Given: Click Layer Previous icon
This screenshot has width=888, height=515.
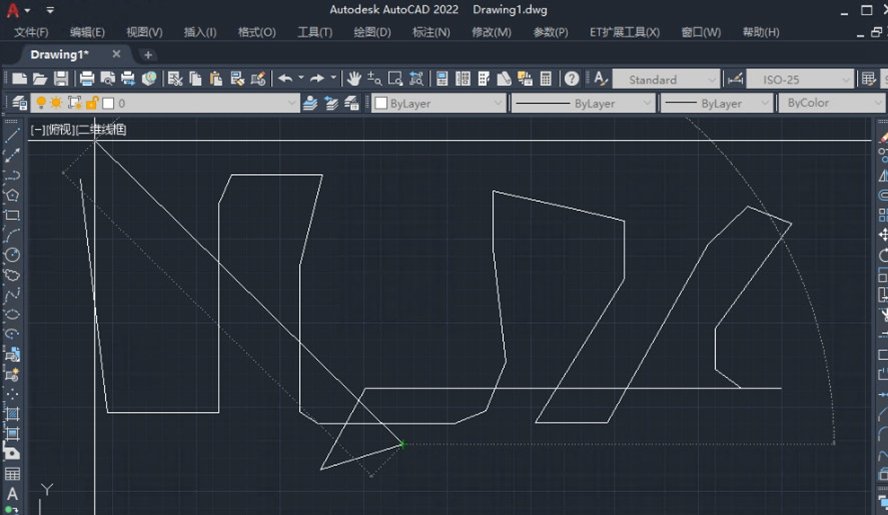Looking at the screenshot, I should pos(331,103).
